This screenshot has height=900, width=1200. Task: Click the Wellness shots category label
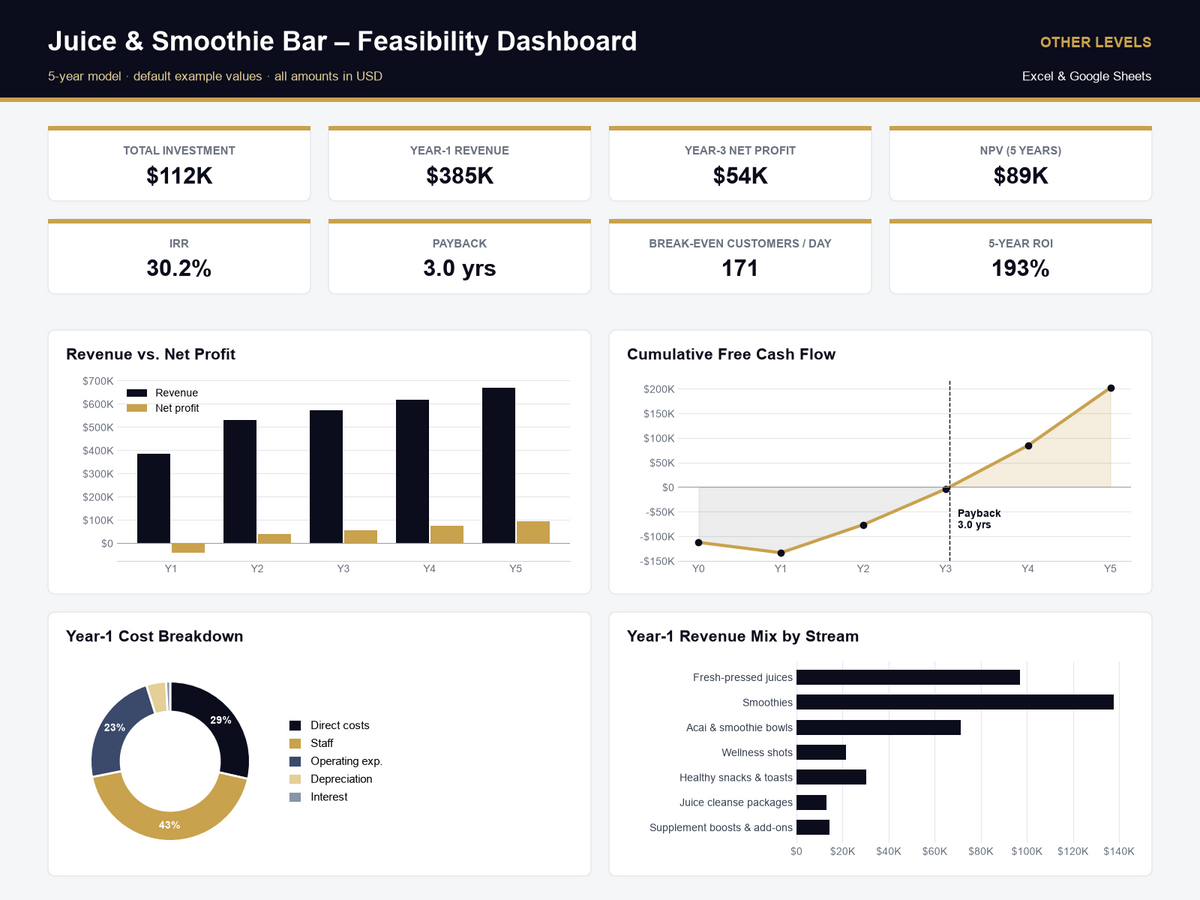click(757, 752)
